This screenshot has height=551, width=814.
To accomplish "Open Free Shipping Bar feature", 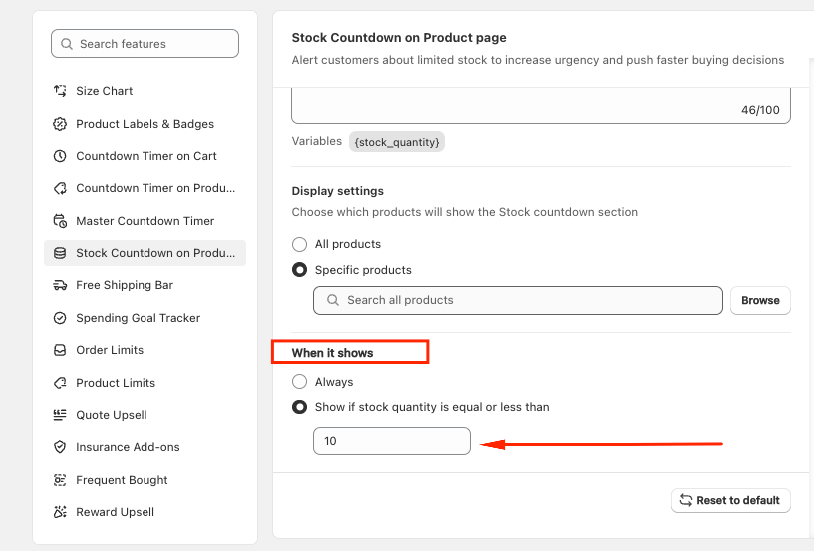I will (x=145, y=285).
